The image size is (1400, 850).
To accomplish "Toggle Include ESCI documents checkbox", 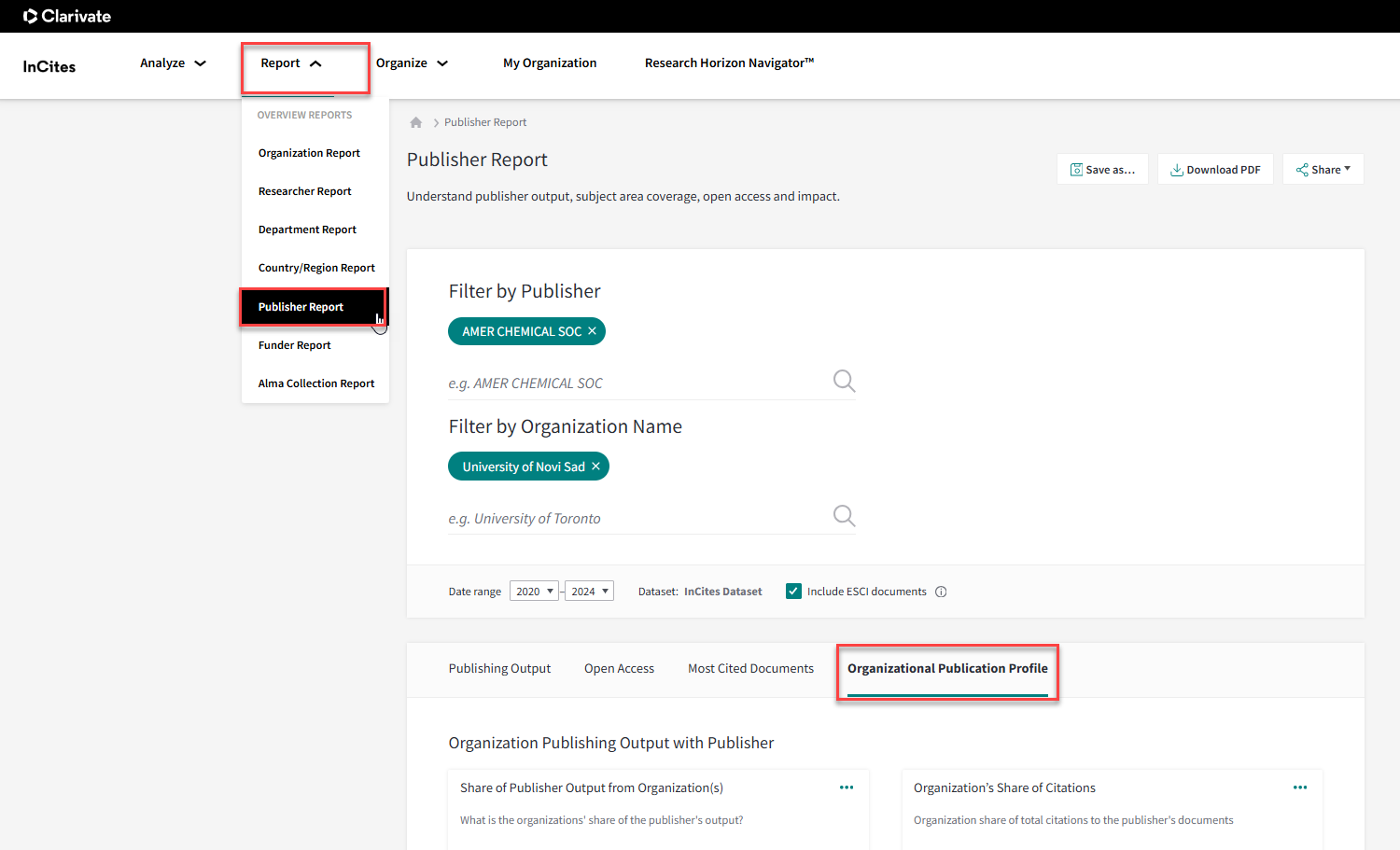I will point(793,592).
